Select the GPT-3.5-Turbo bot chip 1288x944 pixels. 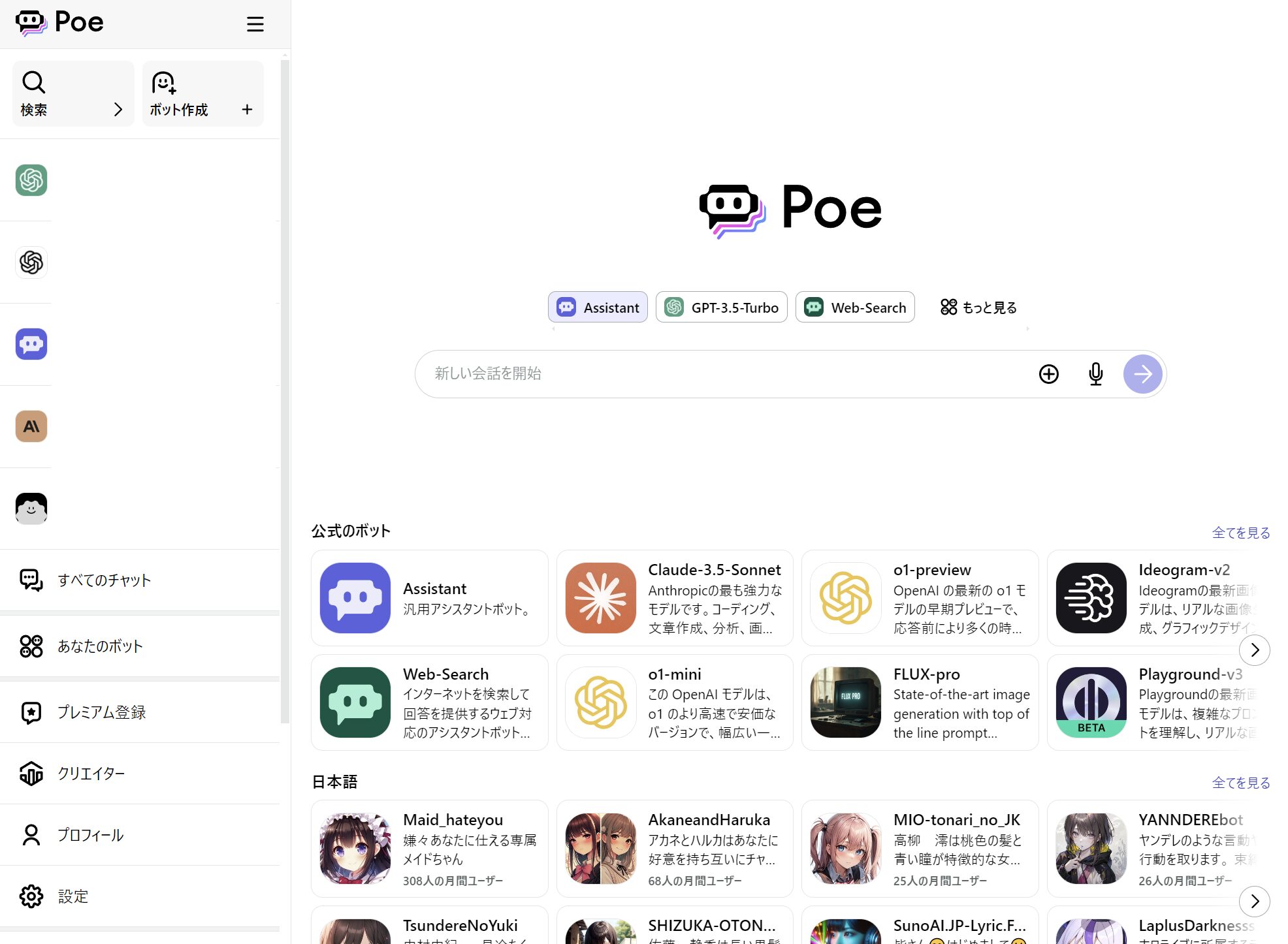point(722,307)
